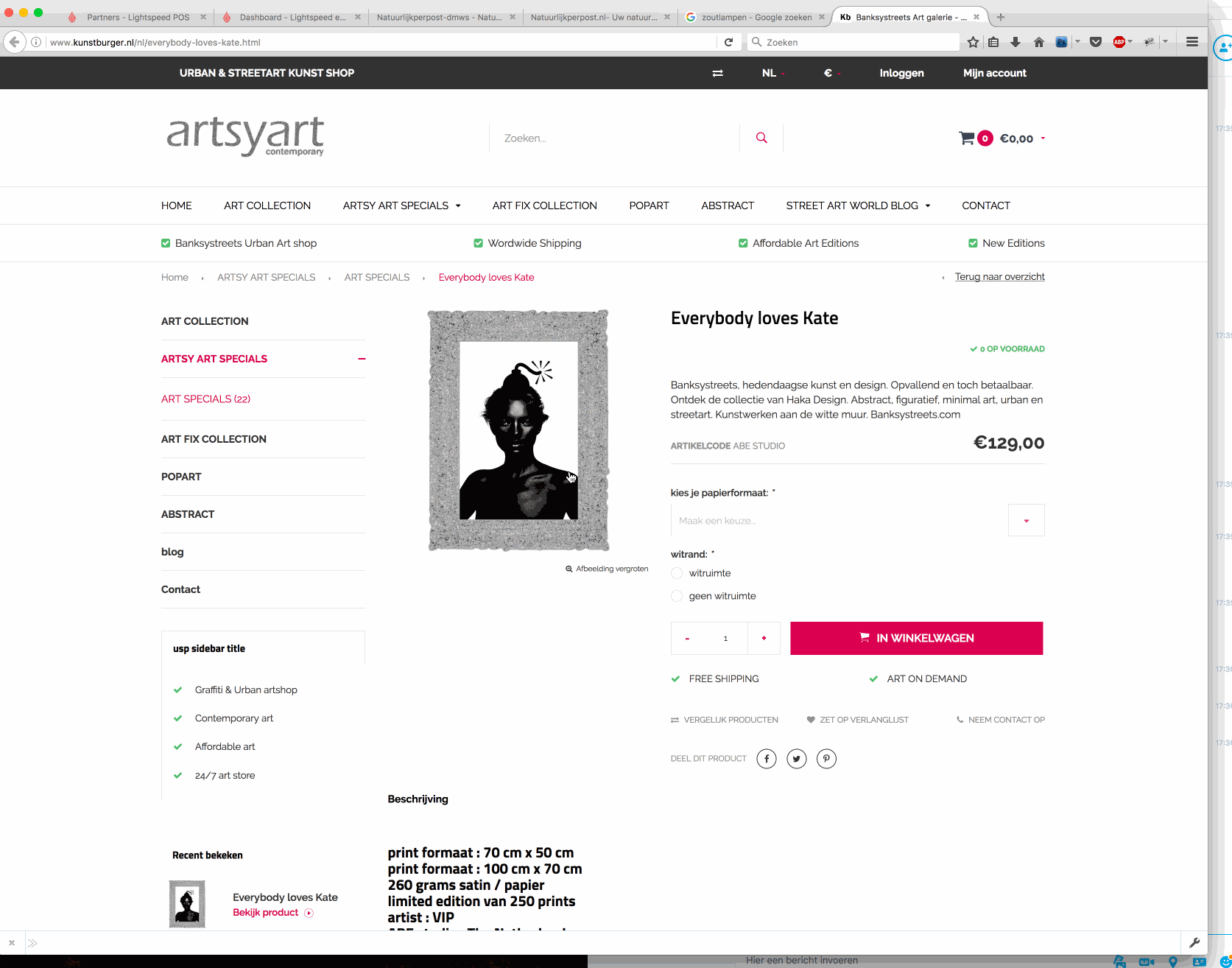
Task: Open the shopping cart icon
Action: pyautogui.click(x=967, y=138)
